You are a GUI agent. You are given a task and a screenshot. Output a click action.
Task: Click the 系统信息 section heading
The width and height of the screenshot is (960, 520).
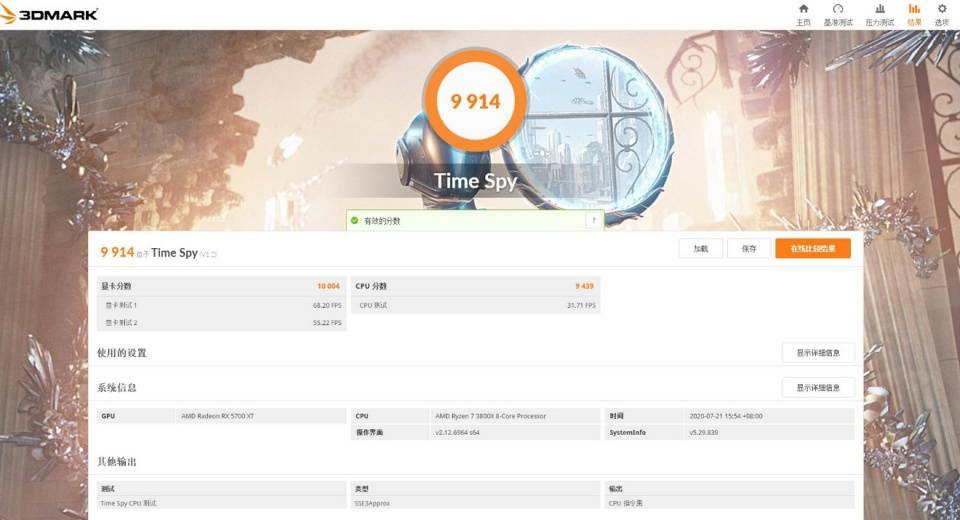pos(117,388)
